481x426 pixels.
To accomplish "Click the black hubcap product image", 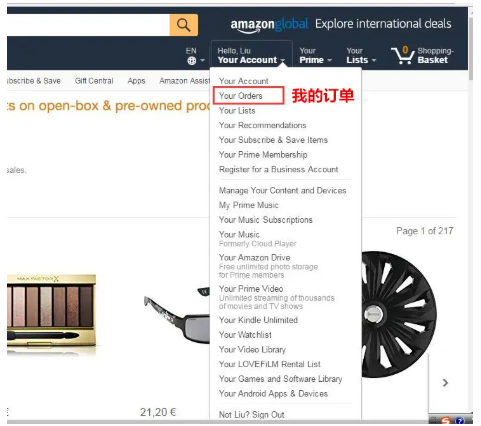I will click(x=397, y=314).
